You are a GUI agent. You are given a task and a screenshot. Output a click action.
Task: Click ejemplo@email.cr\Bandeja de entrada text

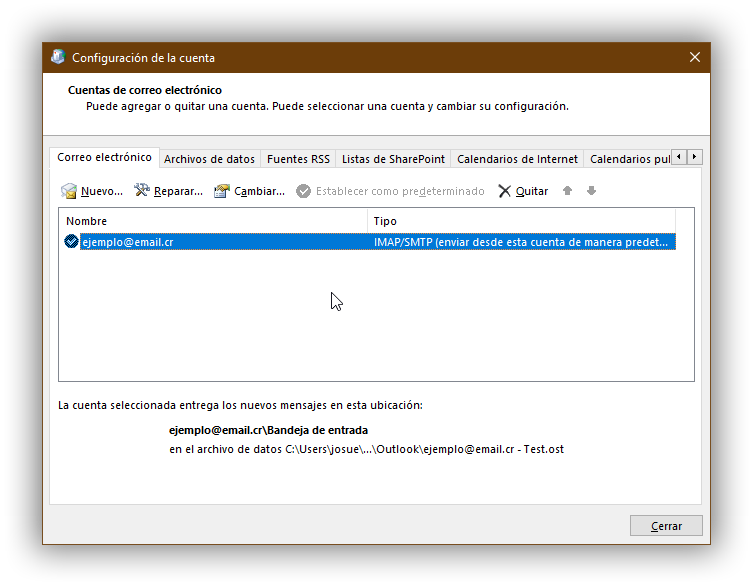click(x=268, y=430)
